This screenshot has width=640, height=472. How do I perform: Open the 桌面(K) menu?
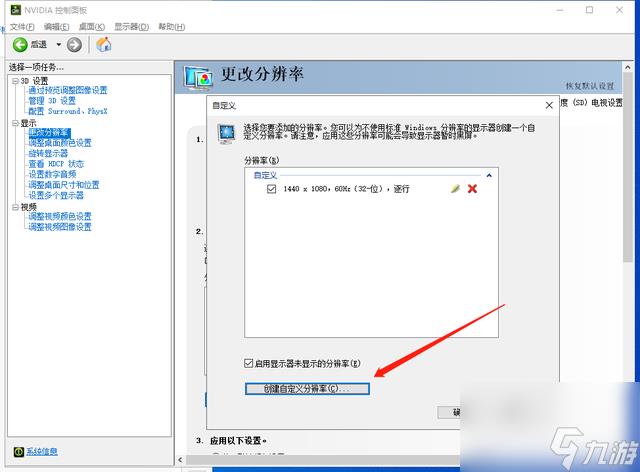(x=91, y=27)
